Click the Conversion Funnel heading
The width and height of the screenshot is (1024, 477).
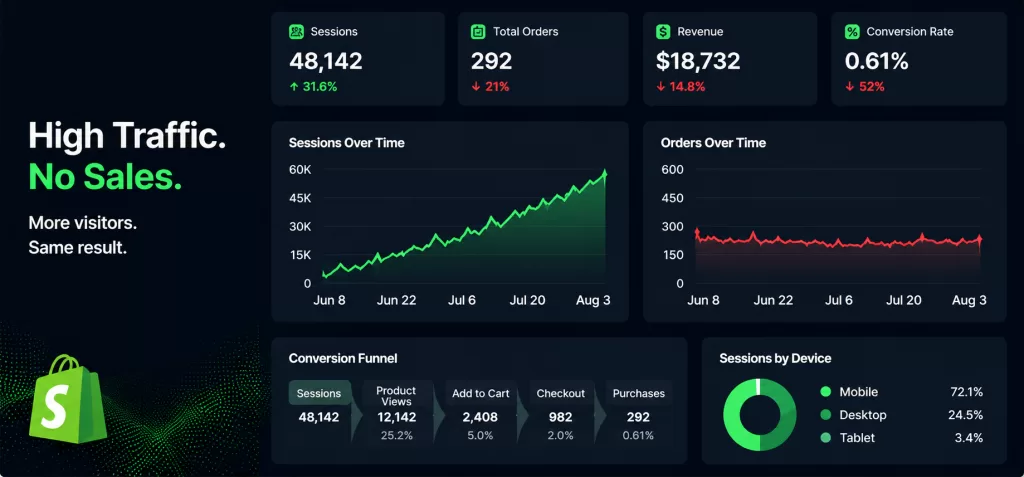click(x=343, y=358)
